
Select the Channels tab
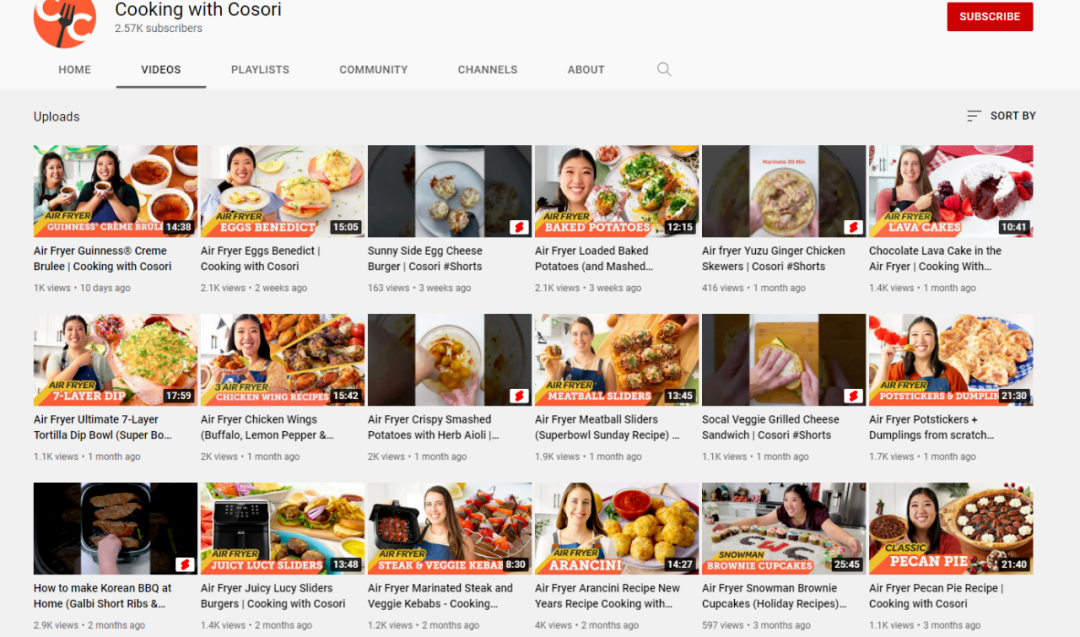(x=487, y=70)
